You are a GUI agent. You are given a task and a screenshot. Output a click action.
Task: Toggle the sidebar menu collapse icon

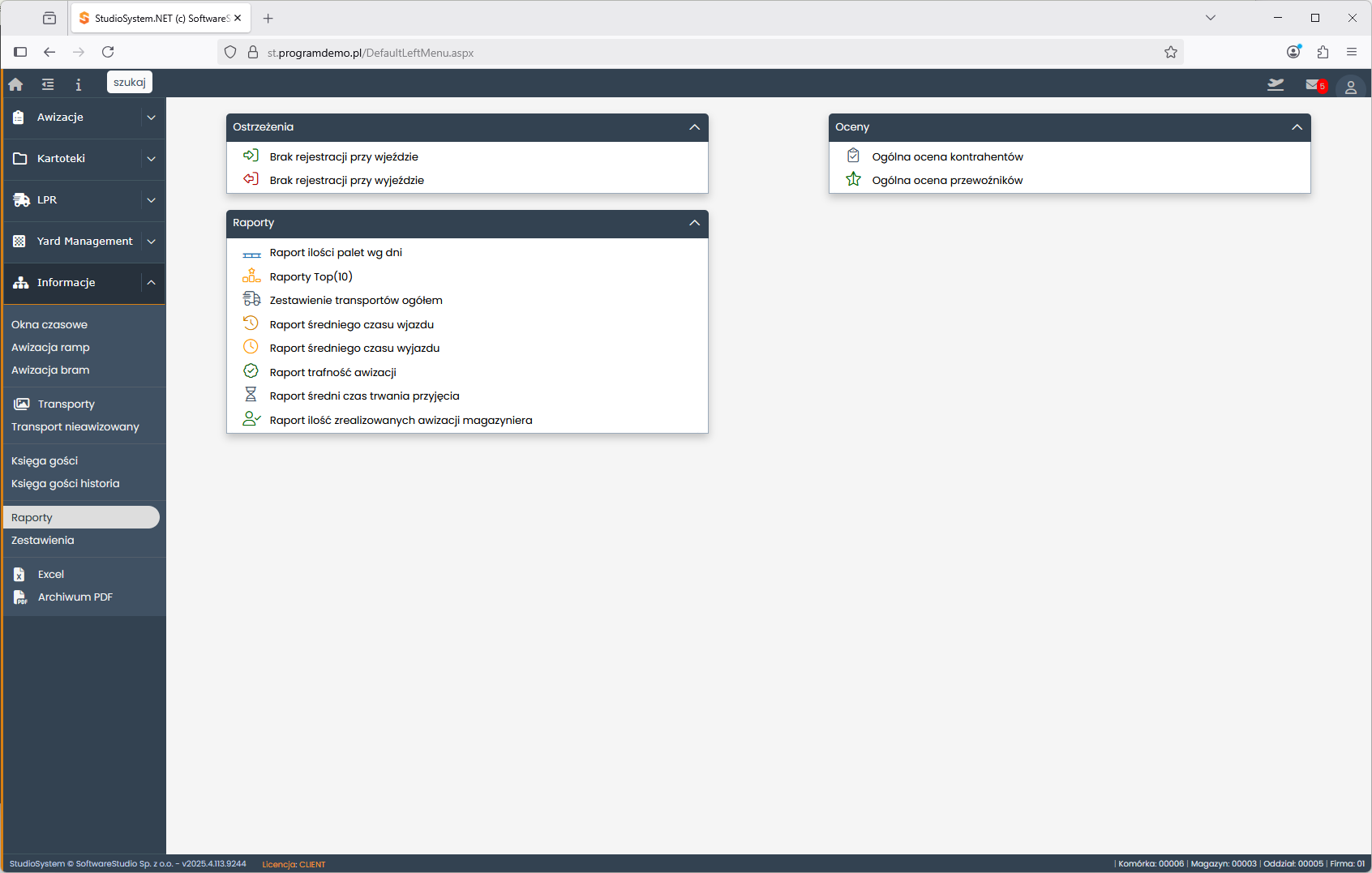click(48, 84)
